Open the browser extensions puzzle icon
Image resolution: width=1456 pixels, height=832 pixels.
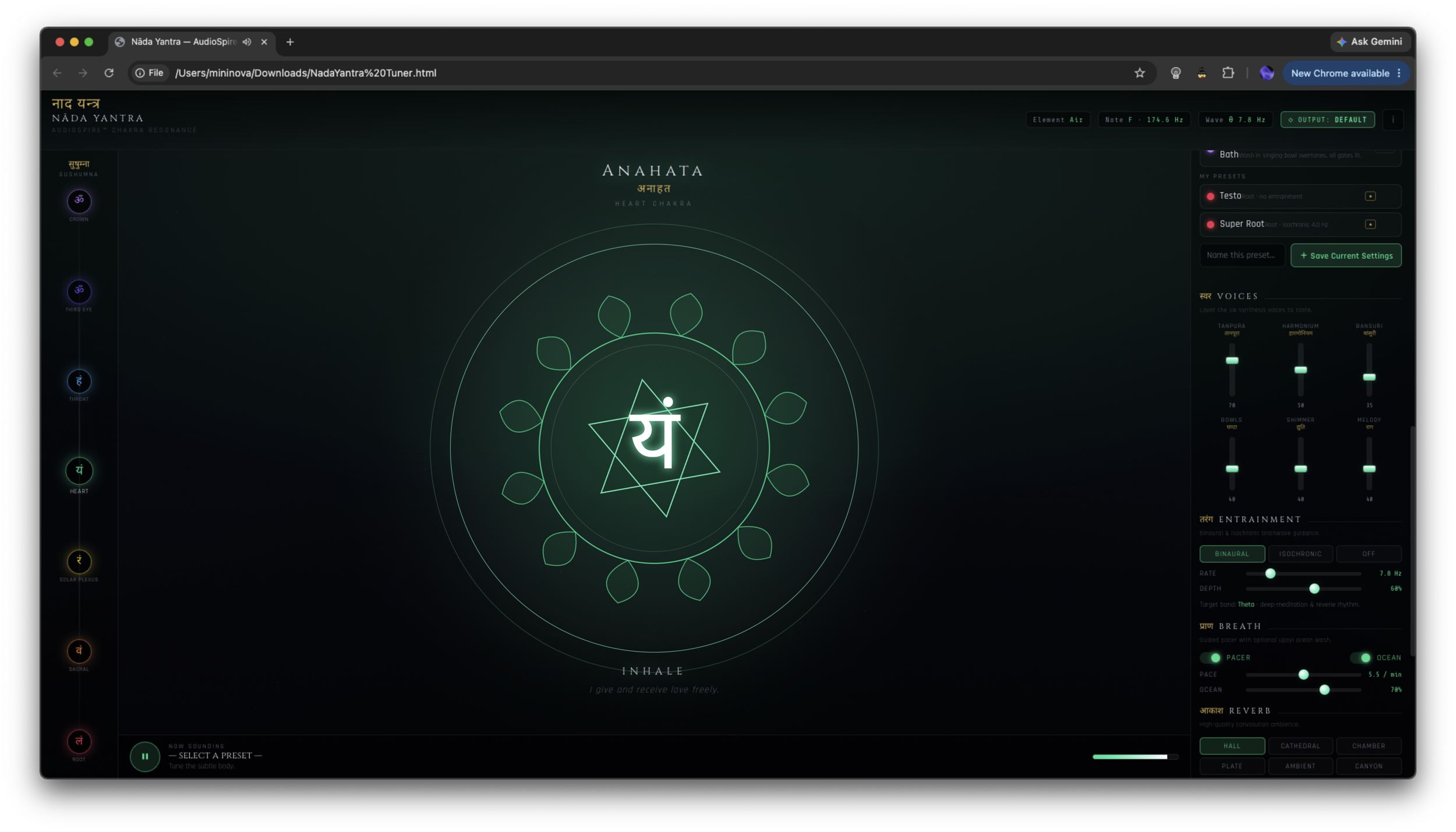tap(1228, 73)
